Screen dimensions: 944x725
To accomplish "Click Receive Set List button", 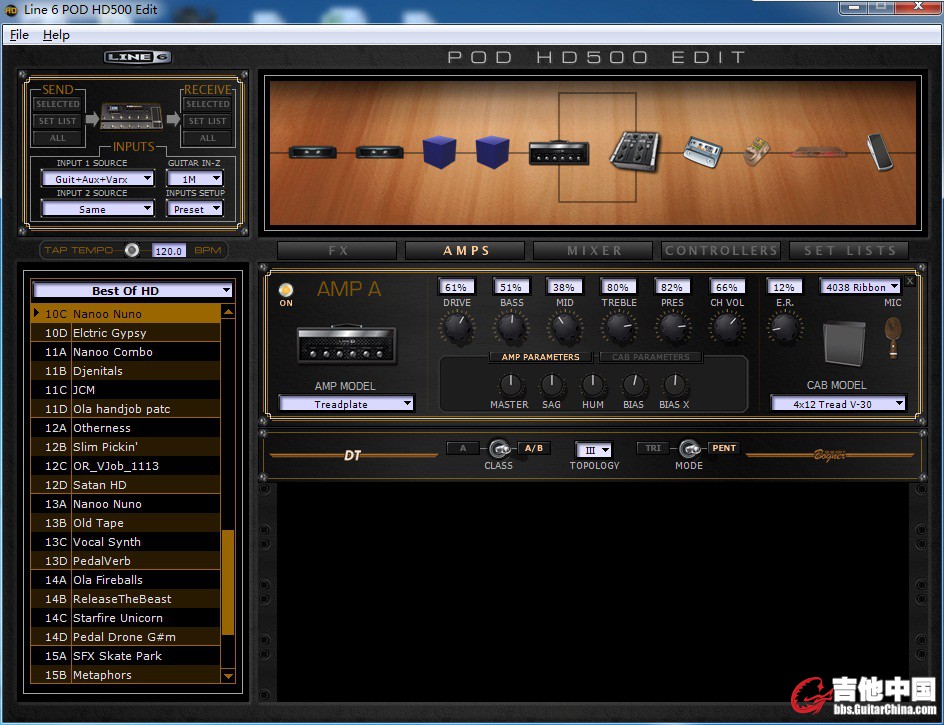I will tap(208, 121).
